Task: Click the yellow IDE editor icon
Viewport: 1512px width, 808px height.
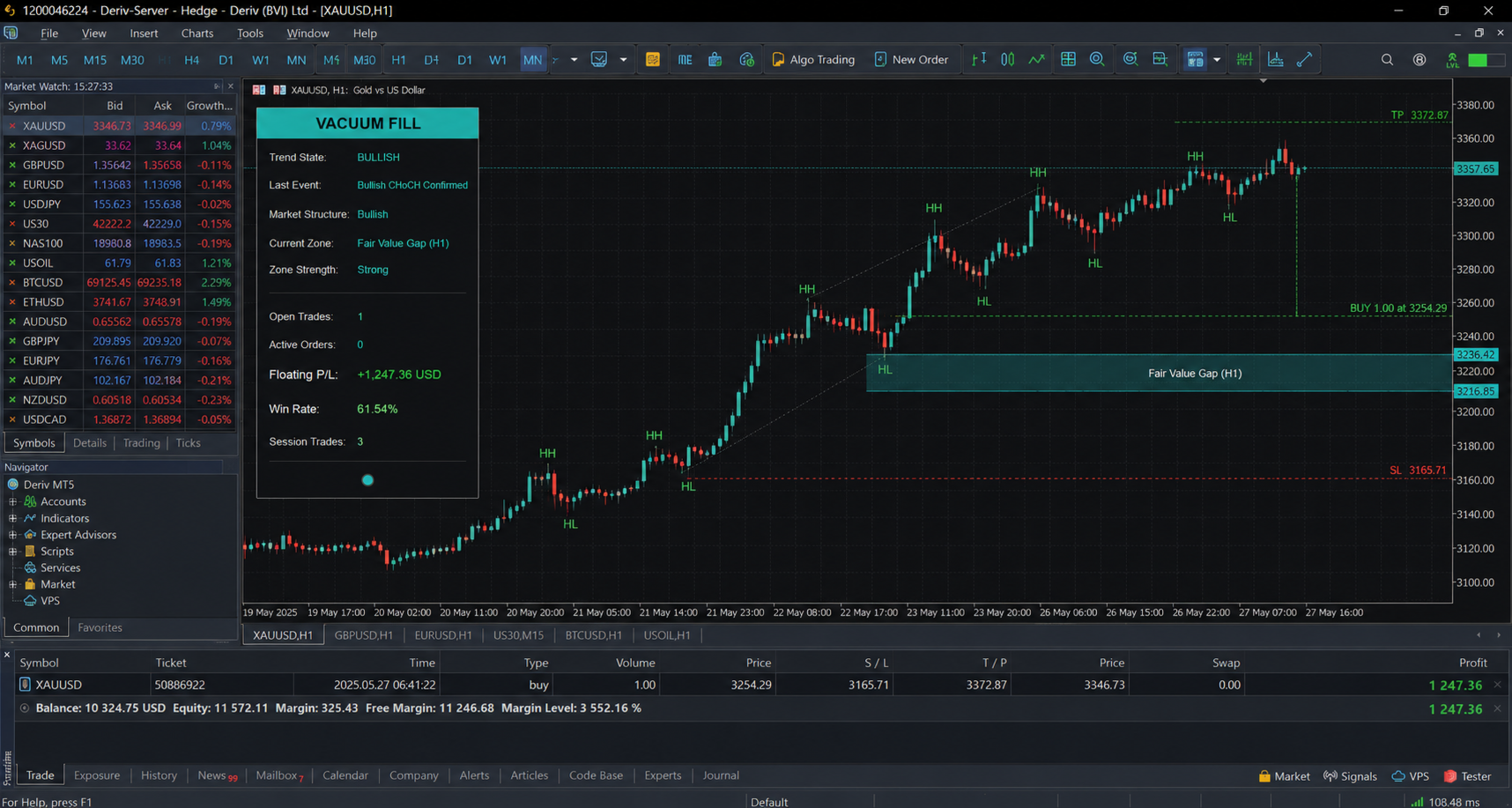Action: coord(653,59)
